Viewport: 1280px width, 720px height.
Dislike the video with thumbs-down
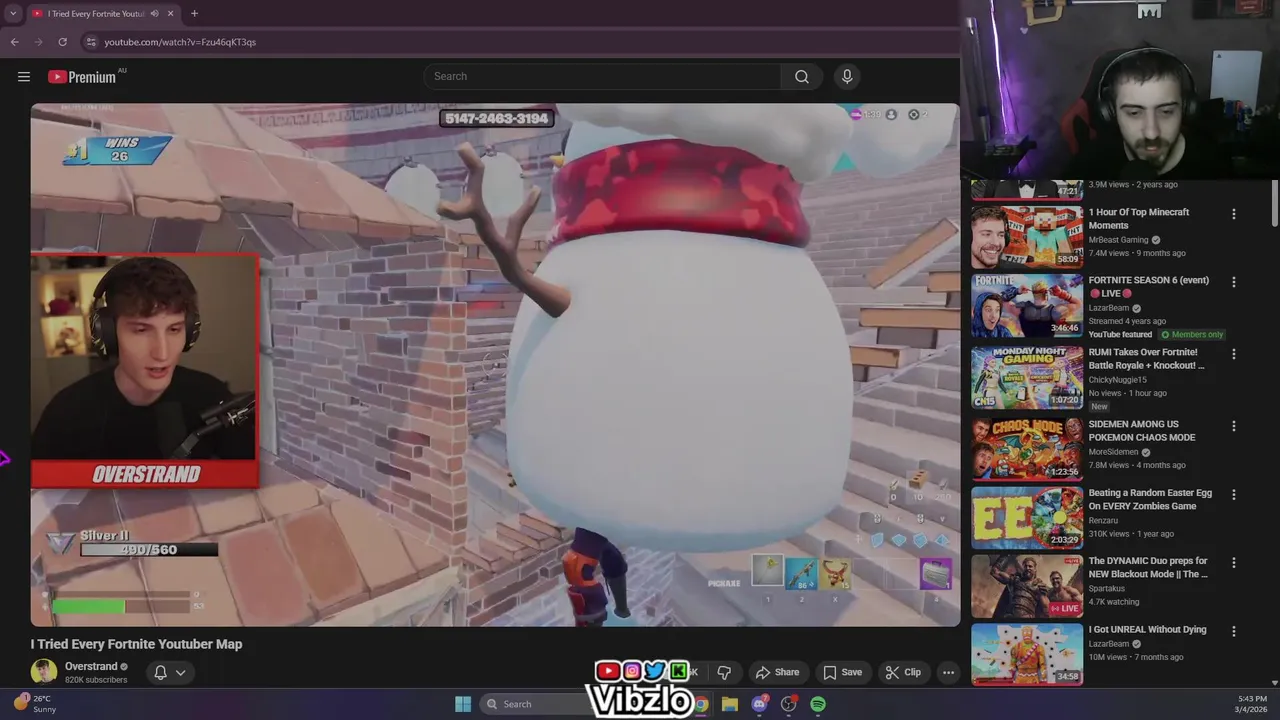pyautogui.click(x=724, y=672)
